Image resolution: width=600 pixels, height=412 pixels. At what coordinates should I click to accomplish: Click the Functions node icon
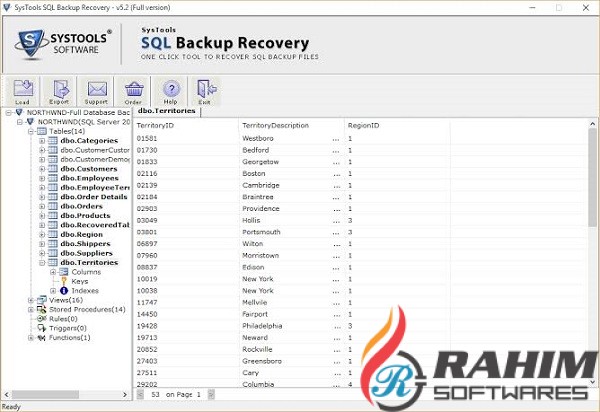point(42,338)
